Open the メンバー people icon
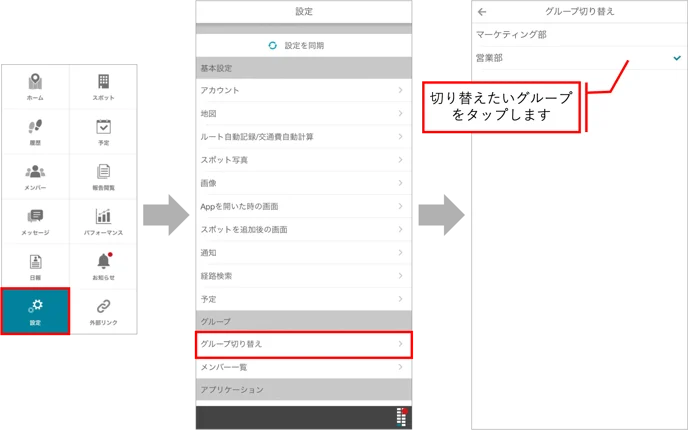The height and width of the screenshot is (430, 688). pos(35,172)
